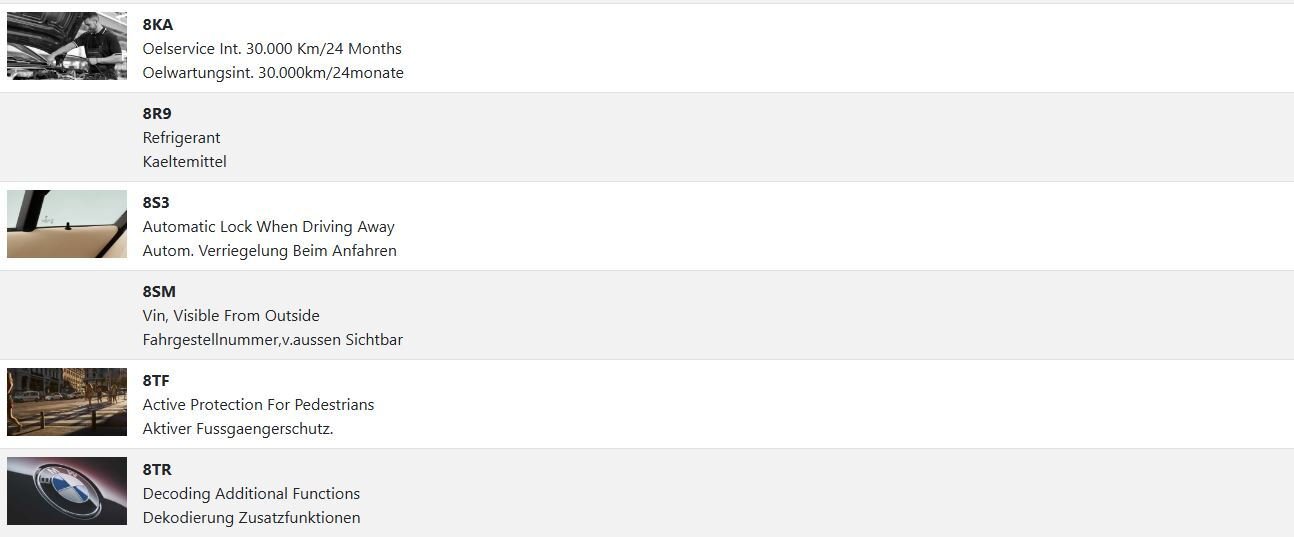Click the 'Oelwartungsint. 30.000km/24monate' line
Screen dimensions: 1294x537
point(273,73)
